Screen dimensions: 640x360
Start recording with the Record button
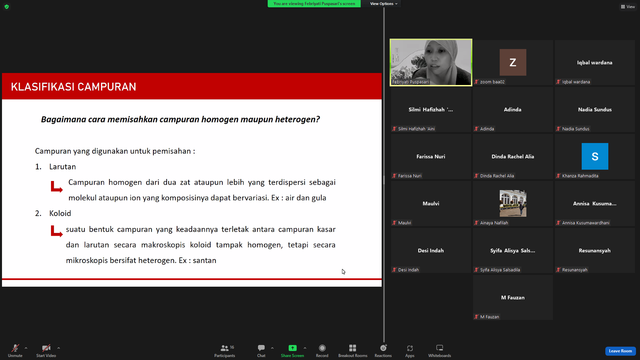click(322, 350)
